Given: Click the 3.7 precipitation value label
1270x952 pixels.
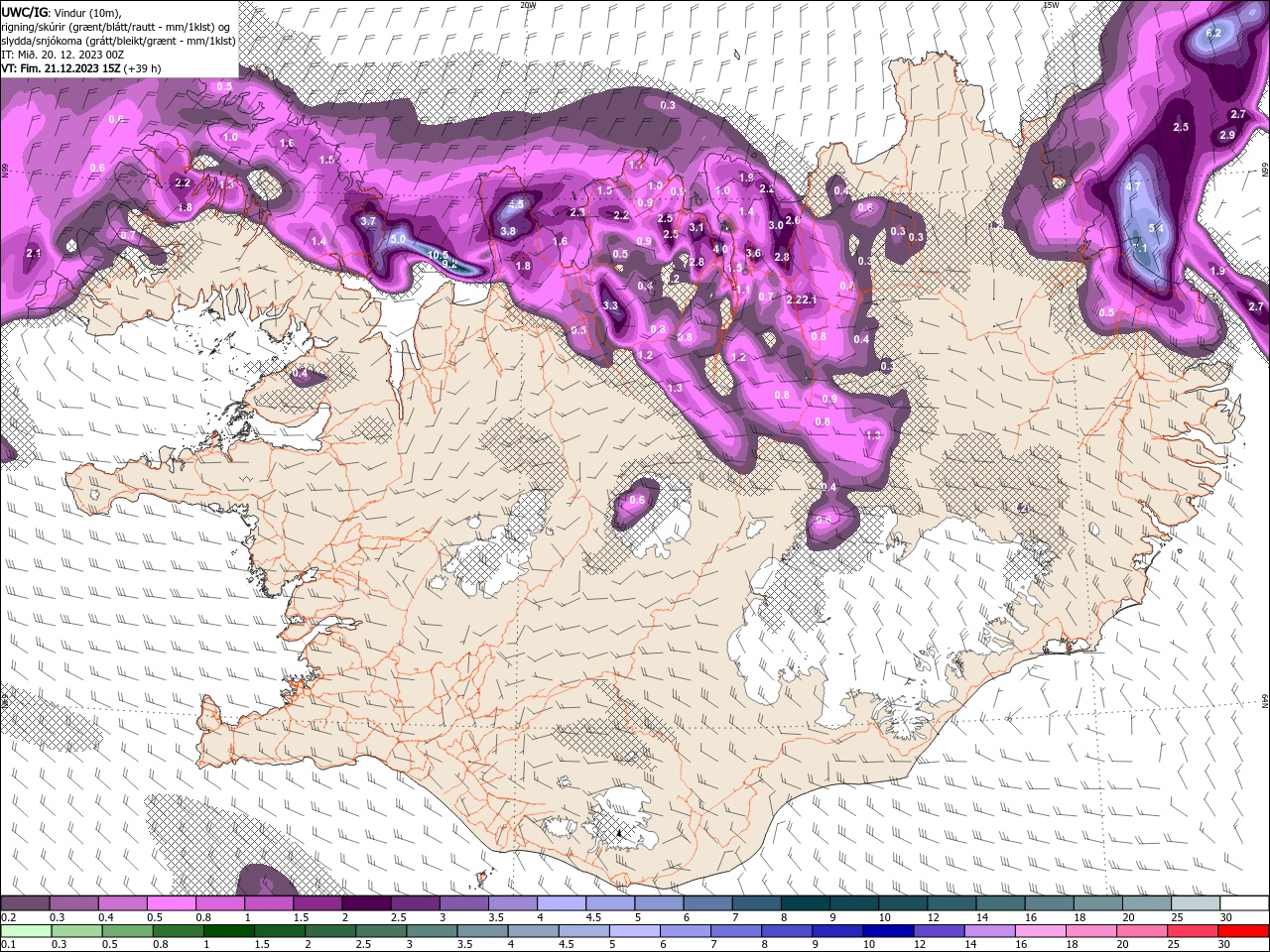Looking at the screenshot, I should (368, 221).
